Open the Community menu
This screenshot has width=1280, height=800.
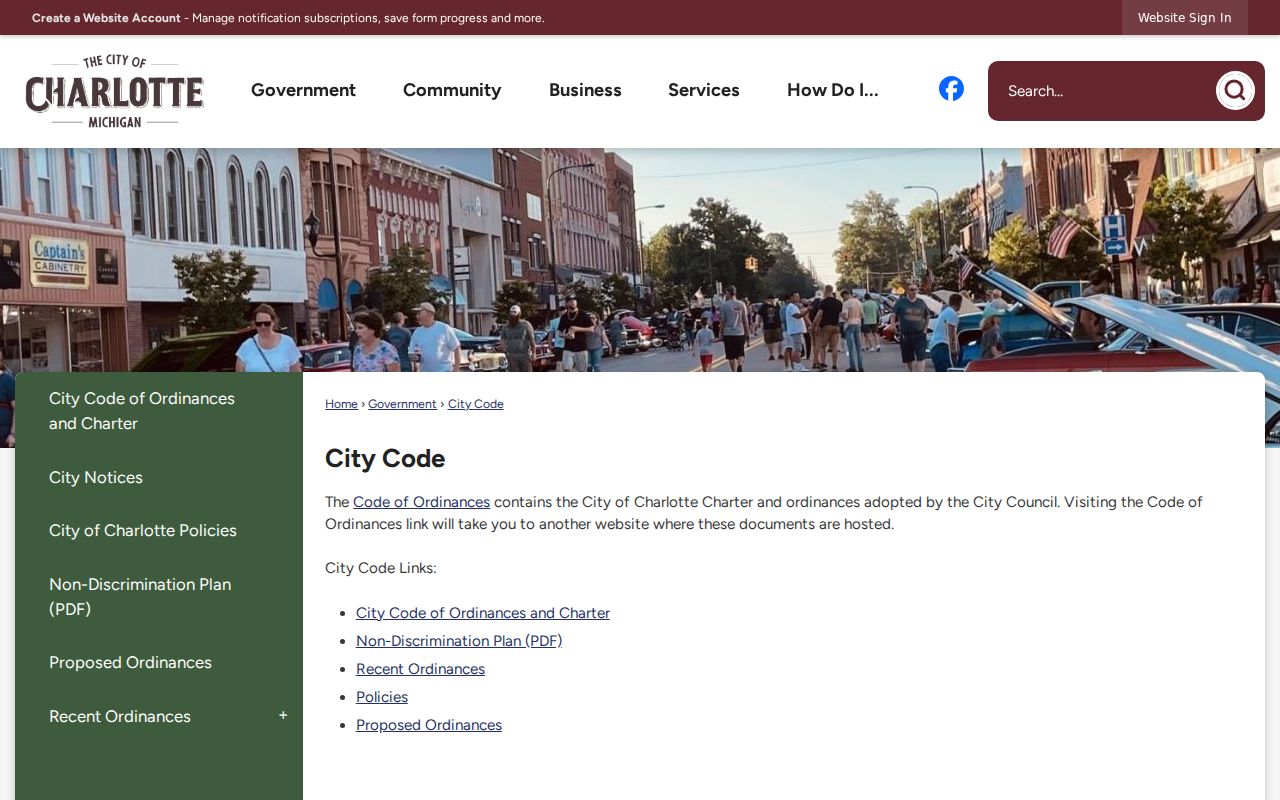452,90
